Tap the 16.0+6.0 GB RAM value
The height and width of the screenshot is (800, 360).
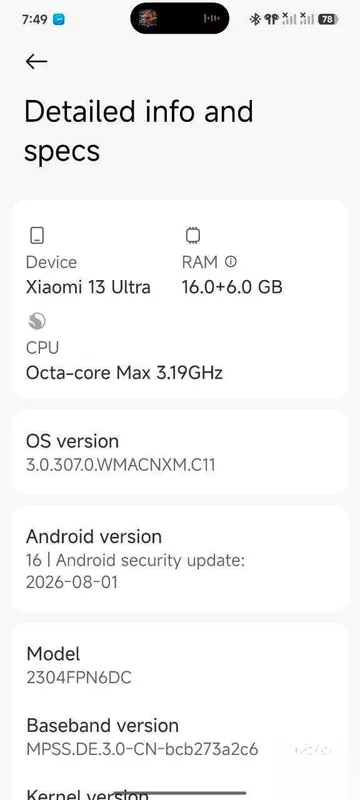[x=232, y=287]
